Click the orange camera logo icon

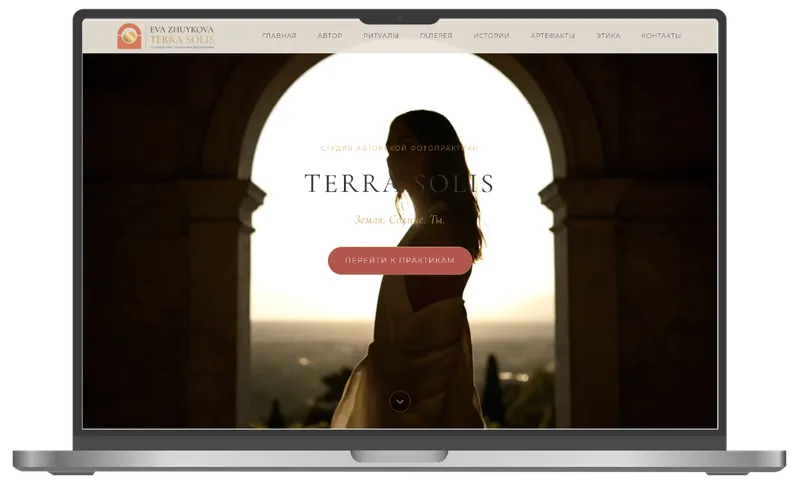point(129,36)
